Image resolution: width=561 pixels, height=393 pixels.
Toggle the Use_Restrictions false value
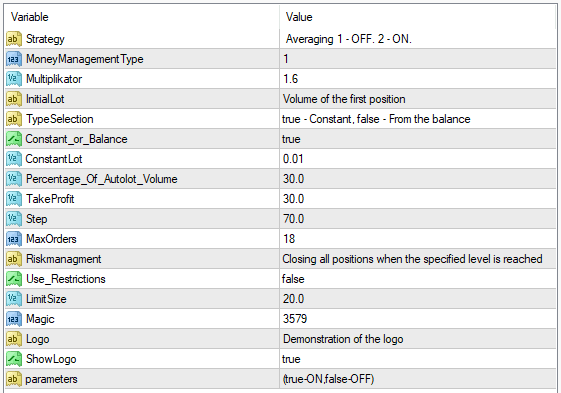click(418, 279)
